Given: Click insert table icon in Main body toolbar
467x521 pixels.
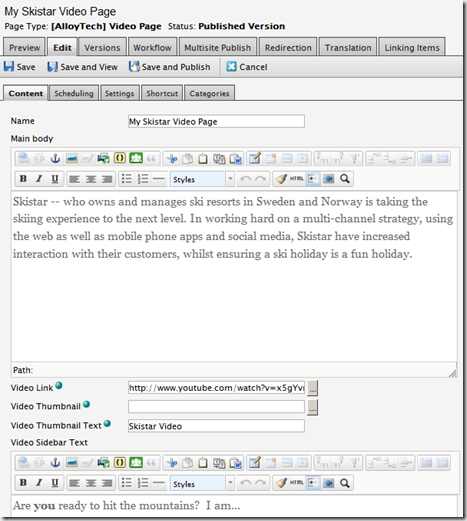Looking at the screenshot, I should 255,158.
